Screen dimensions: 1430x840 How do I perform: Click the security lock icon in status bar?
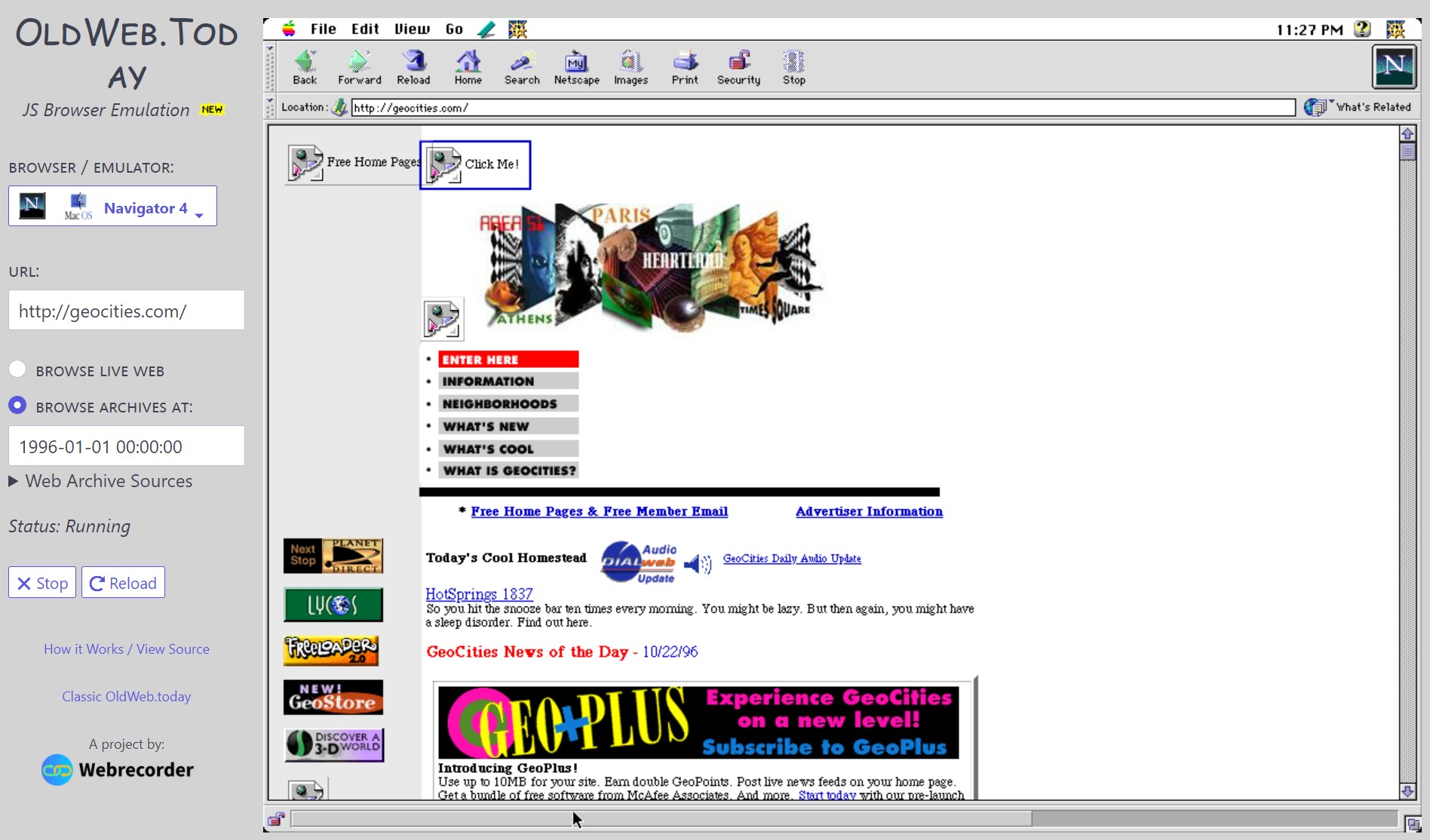coord(275,819)
